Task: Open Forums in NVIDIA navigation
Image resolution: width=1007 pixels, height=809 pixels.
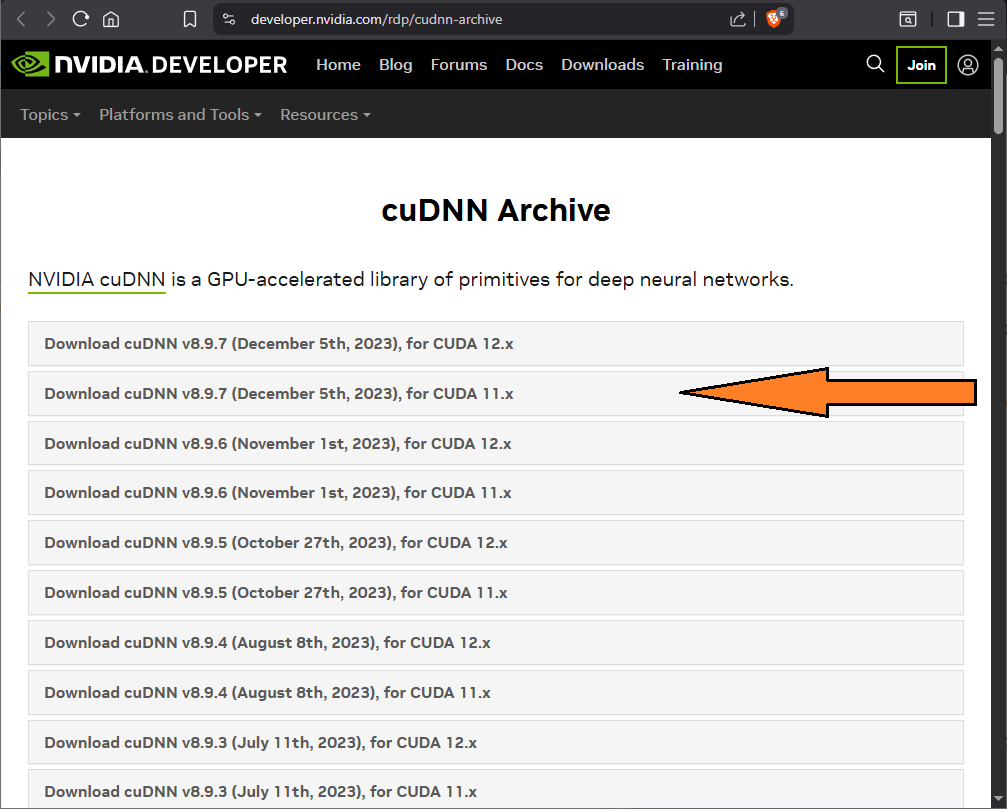Action: click(x=459, y=65)
